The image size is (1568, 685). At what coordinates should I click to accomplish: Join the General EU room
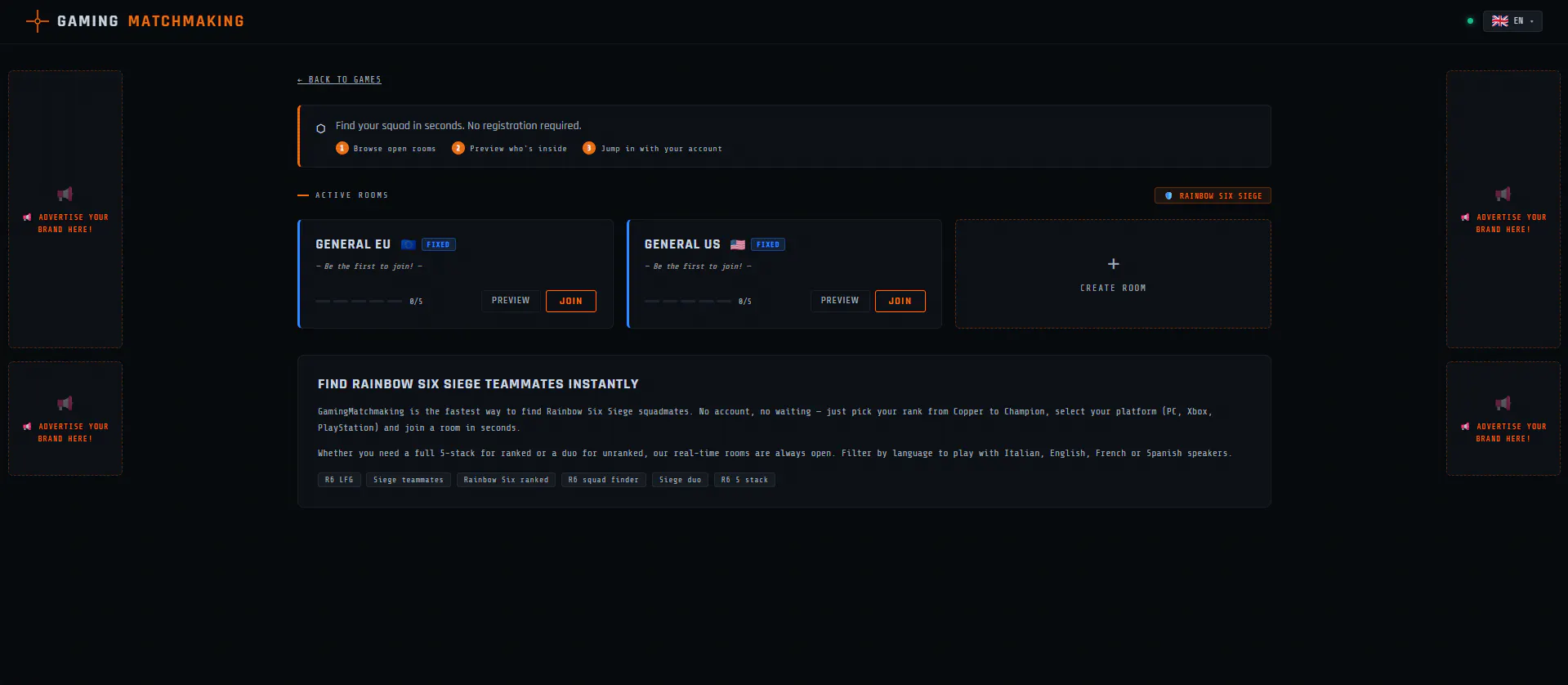571,301
